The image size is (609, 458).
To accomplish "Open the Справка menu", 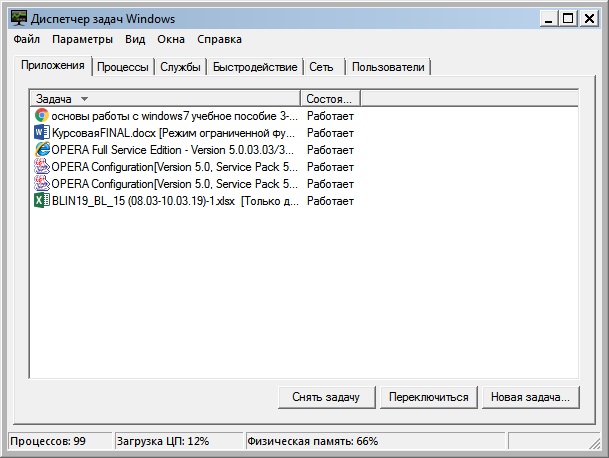I will pos(219,40).
